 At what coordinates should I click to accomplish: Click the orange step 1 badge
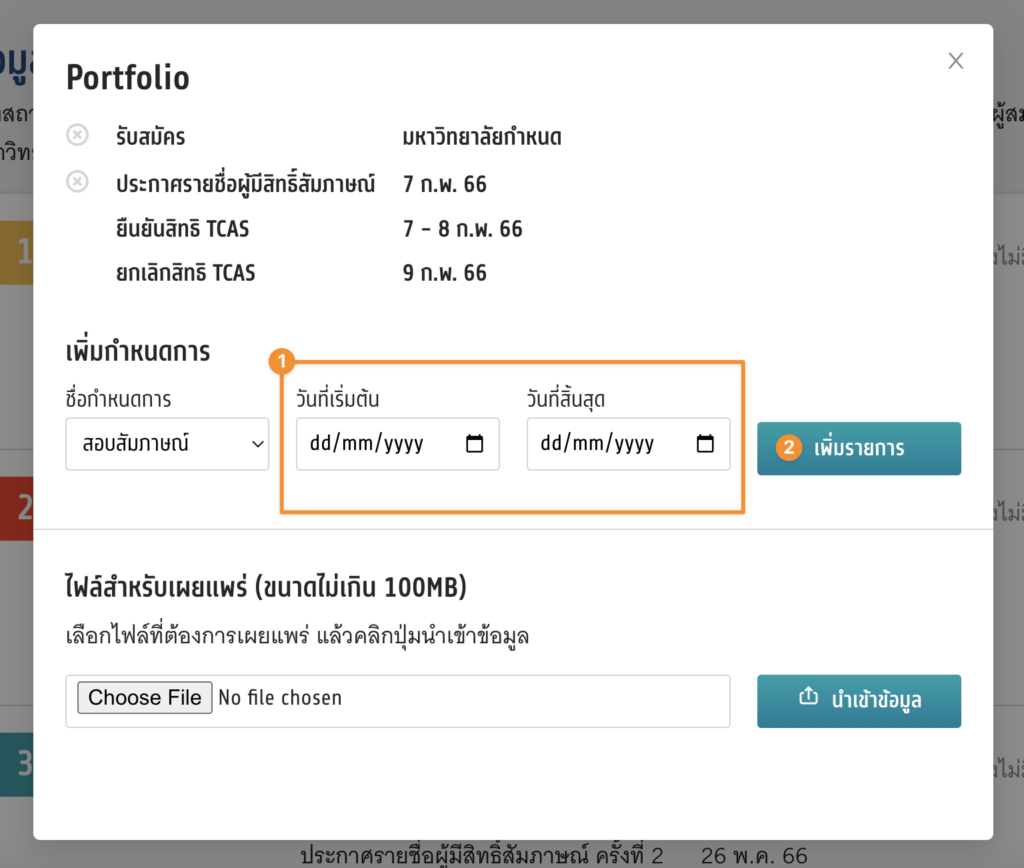coord(282,360)
